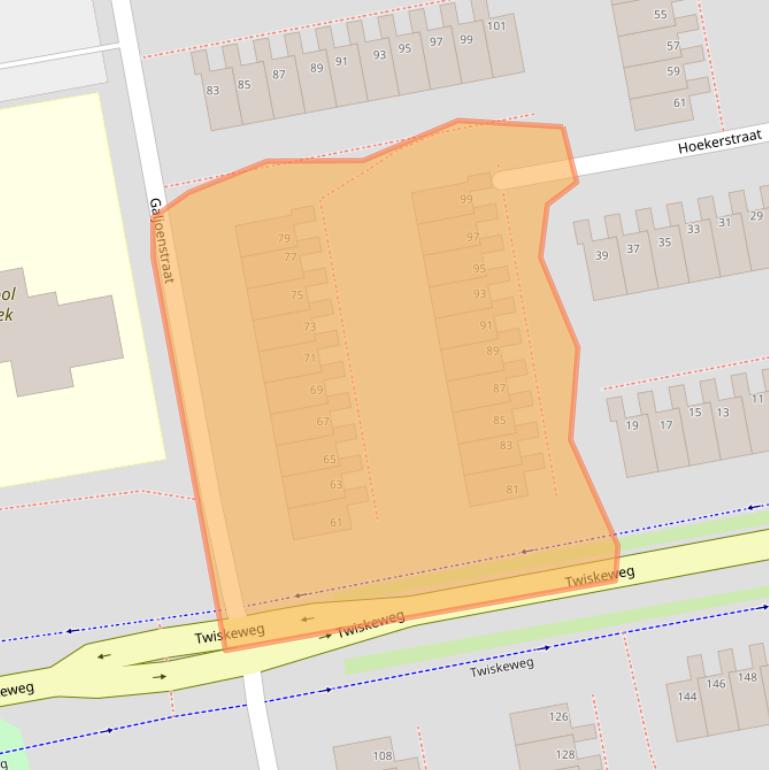Click the building labeled 39
The height and width of the screenshot is (770, 769).
pyautogui.click(x=601, y=256)
